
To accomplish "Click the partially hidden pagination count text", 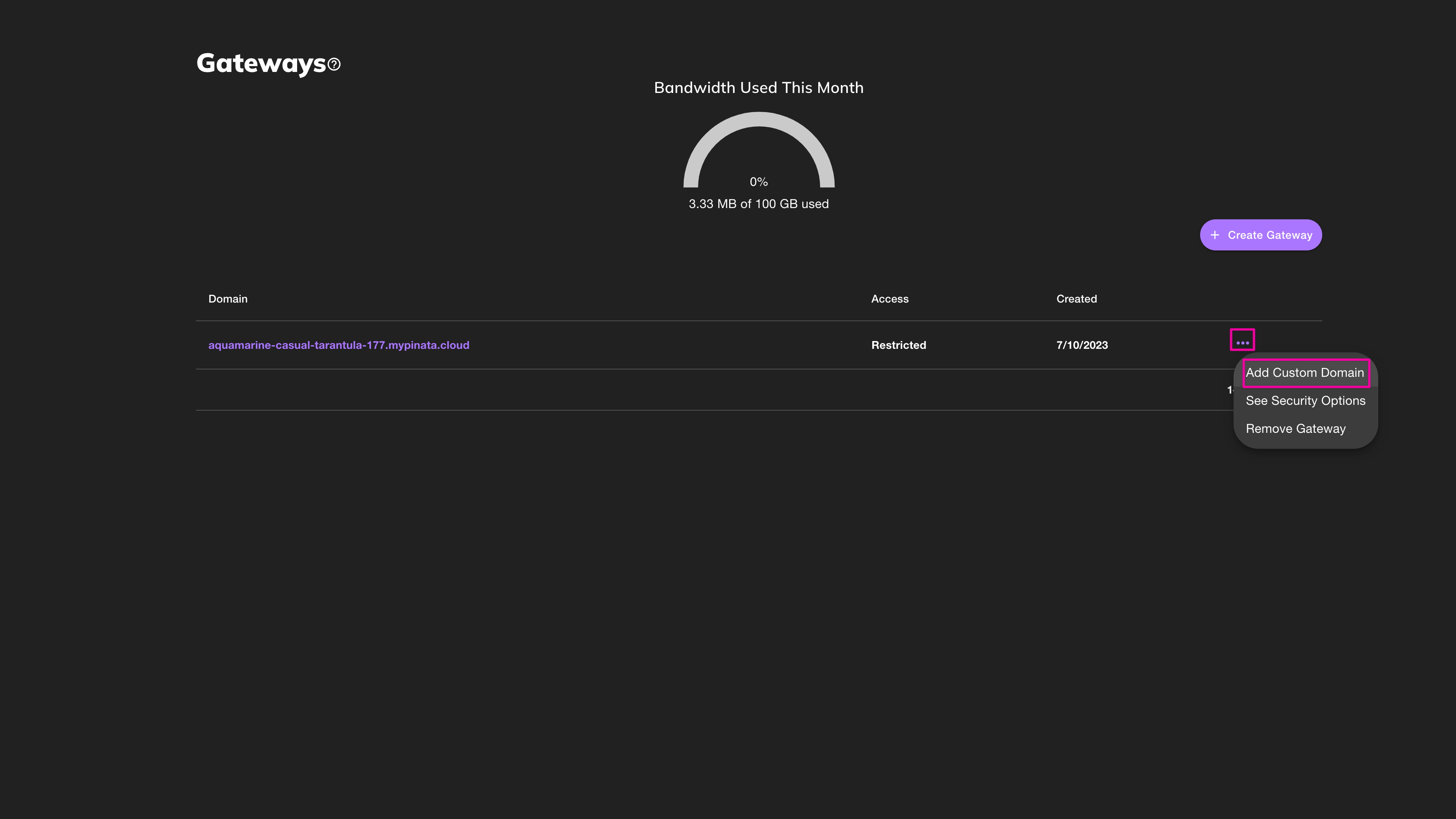I will (1229, 389).
